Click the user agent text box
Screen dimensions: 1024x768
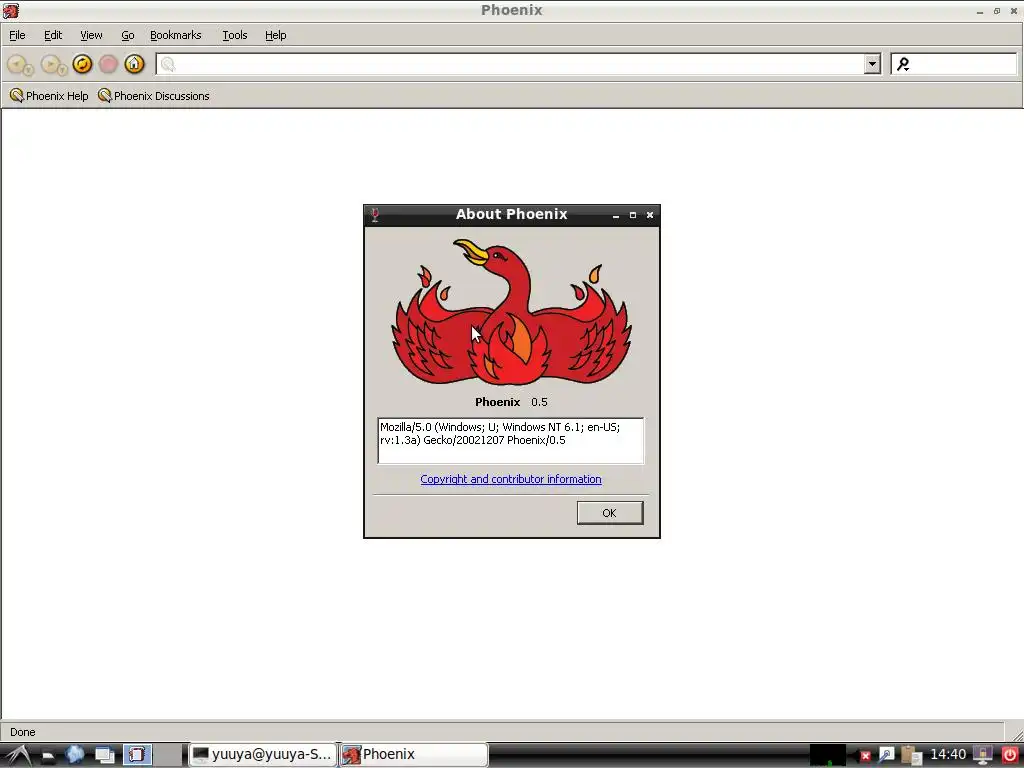tap(511, 441)
